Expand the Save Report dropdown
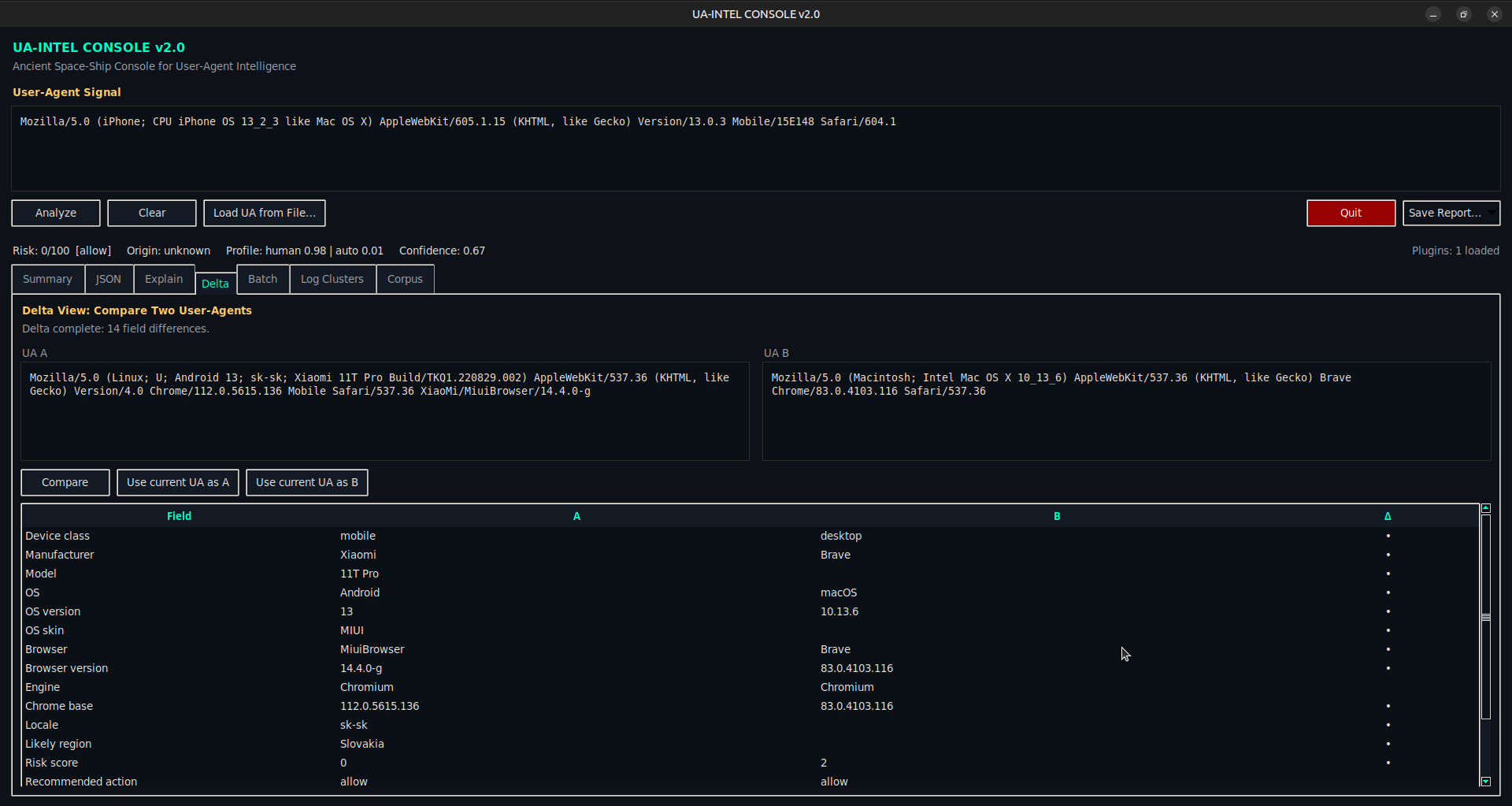Viewport: 1512px width, 806px height. point(1451,213)
